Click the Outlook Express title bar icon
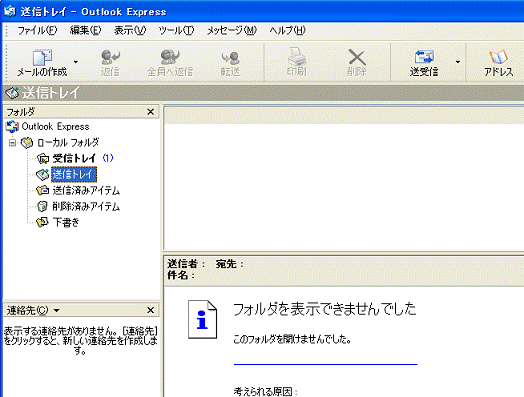 coord(10,11)
